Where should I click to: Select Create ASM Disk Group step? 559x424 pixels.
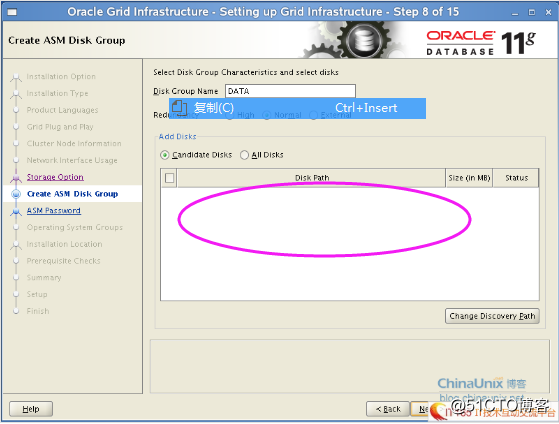click(x=72, y=194)
